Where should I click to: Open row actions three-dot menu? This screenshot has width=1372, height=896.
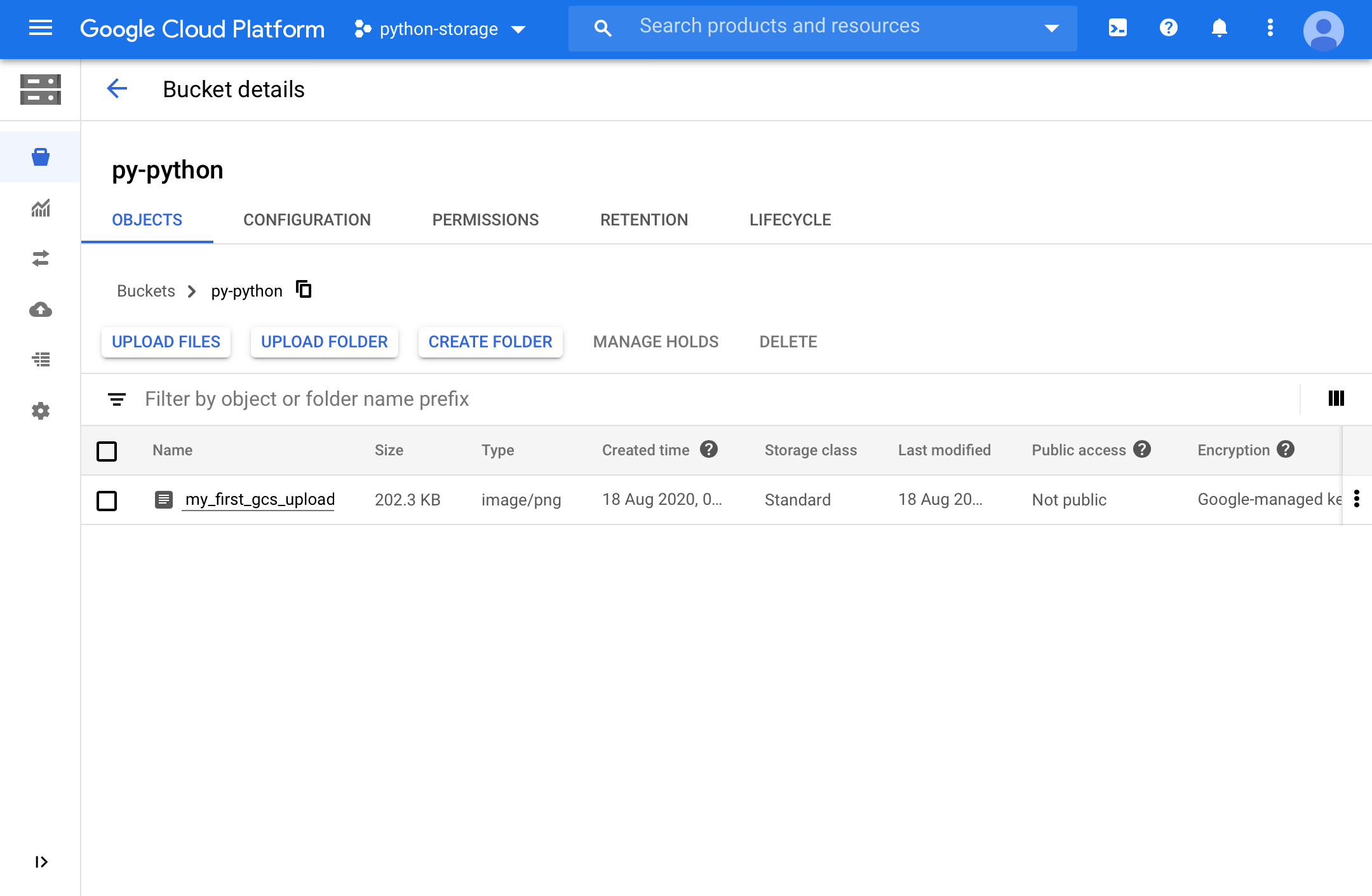click(1357, 499)
